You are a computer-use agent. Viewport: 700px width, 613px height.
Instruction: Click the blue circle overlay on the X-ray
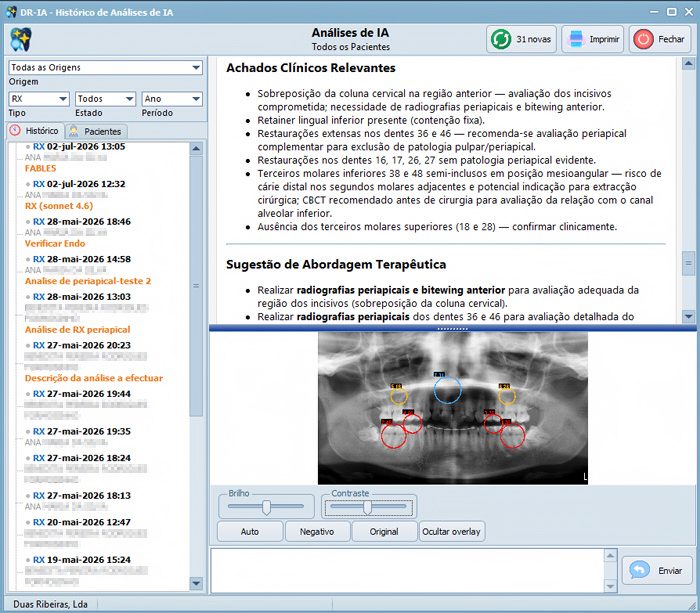447,390
